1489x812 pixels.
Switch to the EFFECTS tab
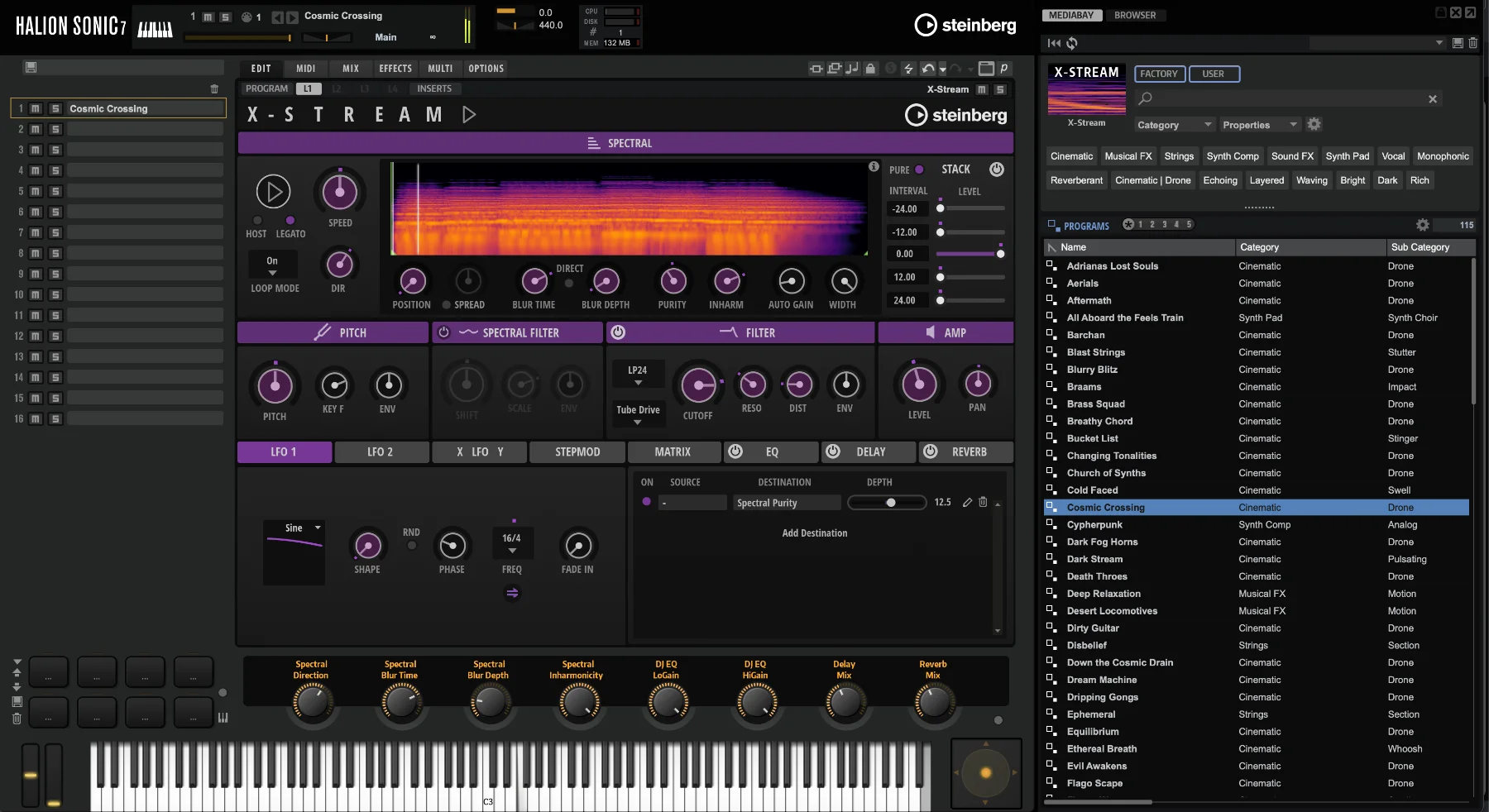click(395, 69)
